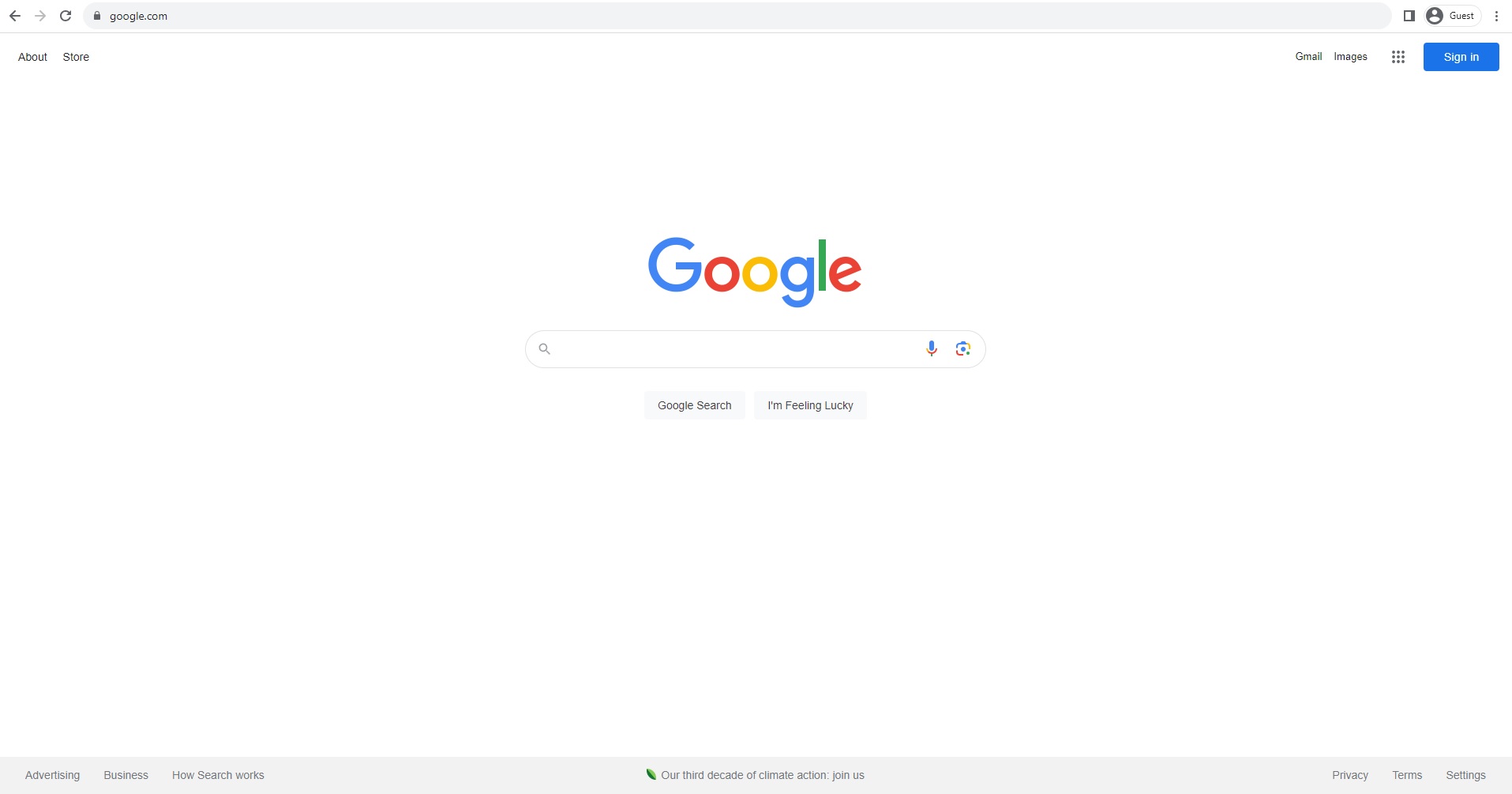The width and height of the screenshot is (1512, 794).
Task: Open Settings in the footer
Action: (x=1465, y=775)
